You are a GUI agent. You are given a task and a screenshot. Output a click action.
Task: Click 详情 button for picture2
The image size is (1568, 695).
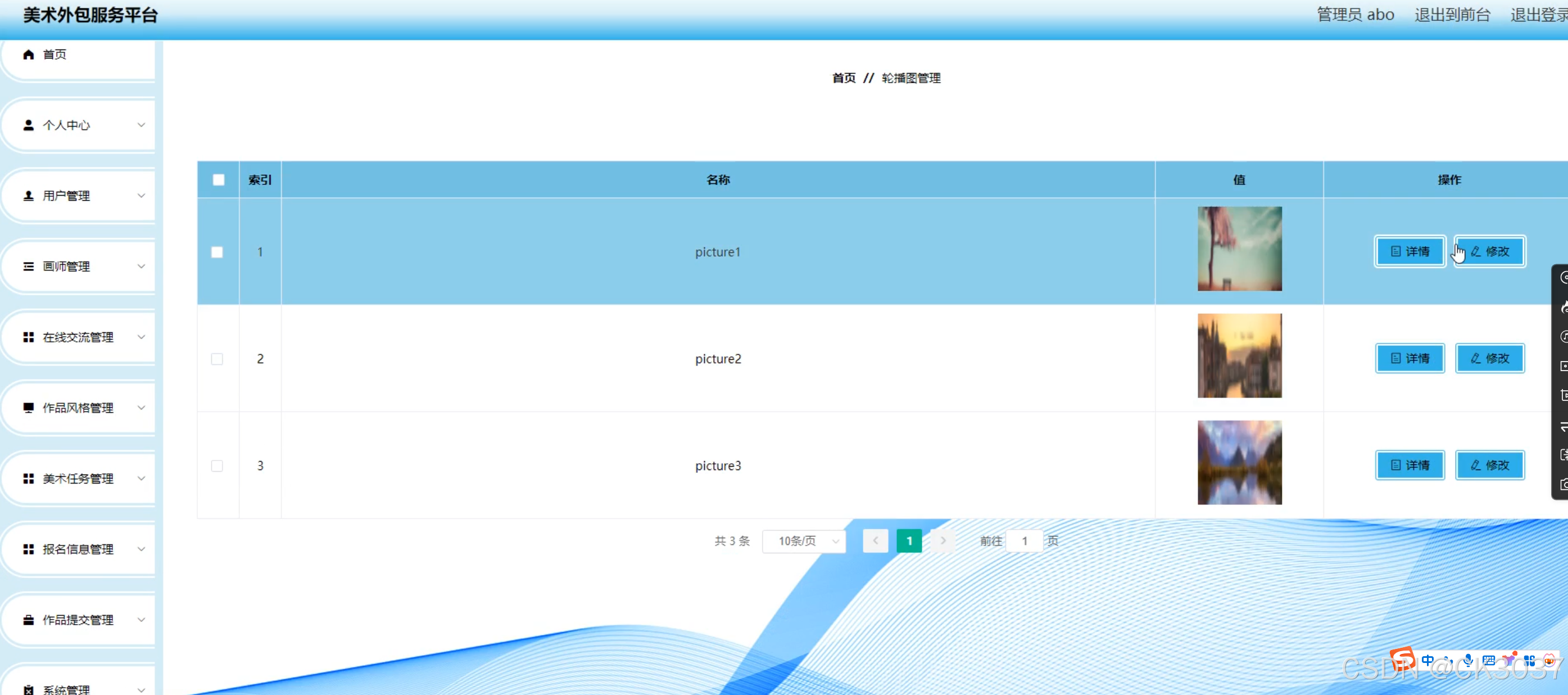point(1410,359)
